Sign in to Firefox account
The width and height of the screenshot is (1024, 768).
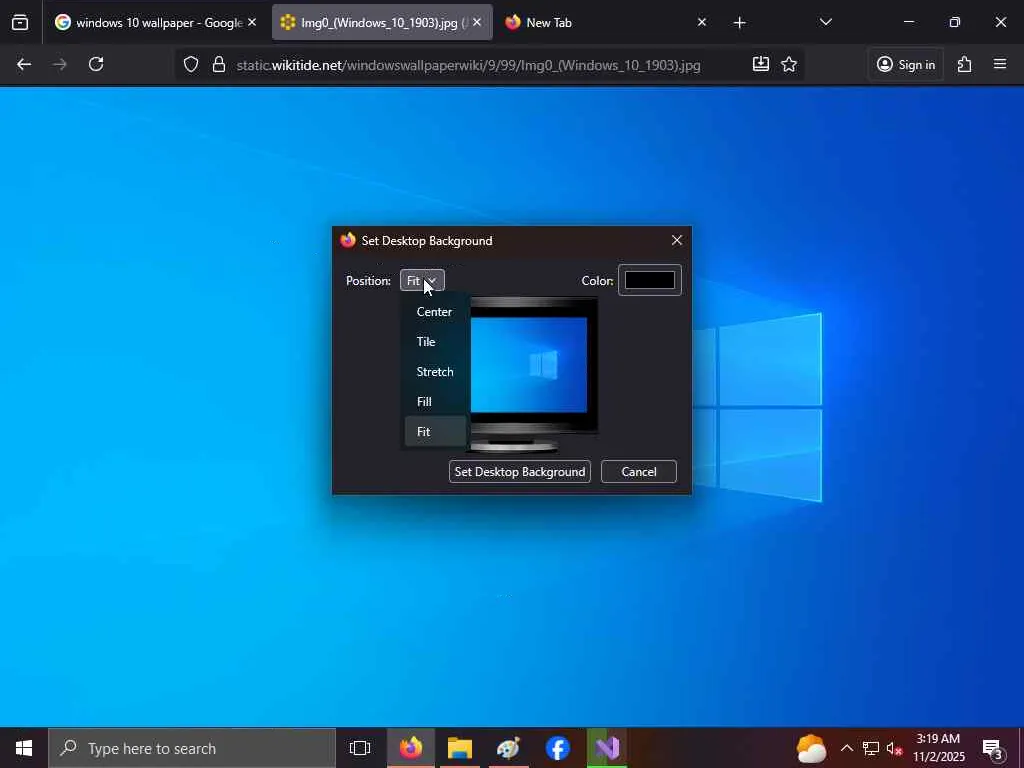point(906,64)
